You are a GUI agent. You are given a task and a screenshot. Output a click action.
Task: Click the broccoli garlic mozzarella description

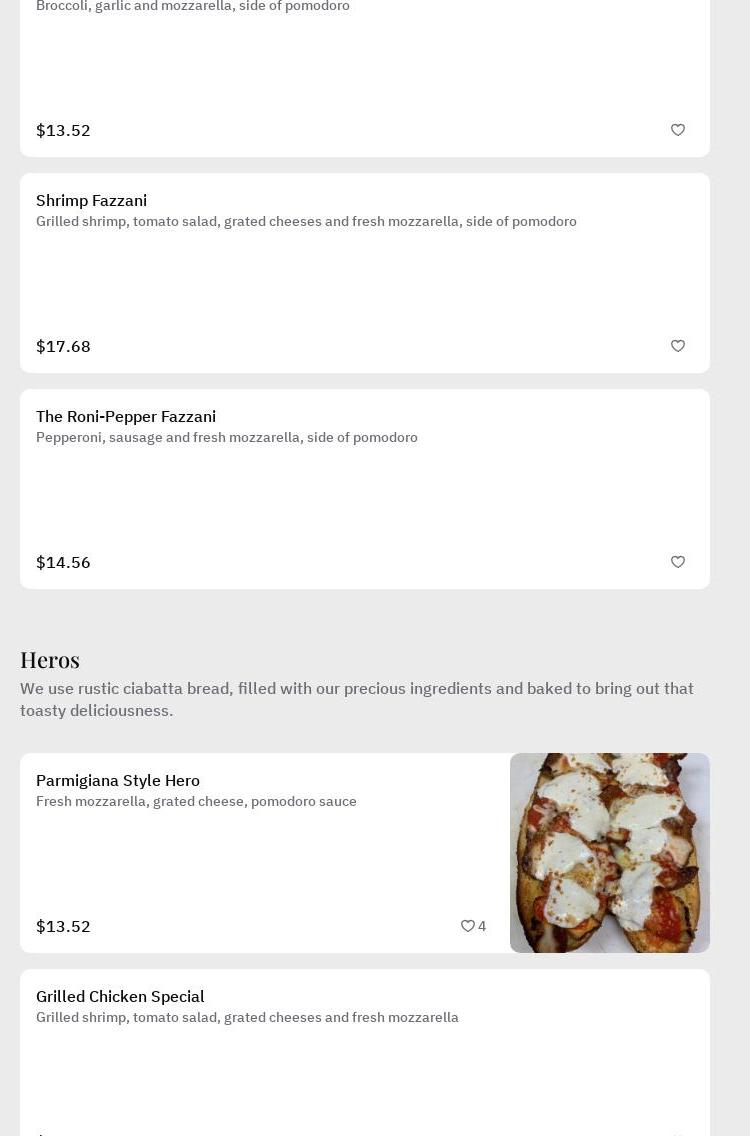[193, 6]
